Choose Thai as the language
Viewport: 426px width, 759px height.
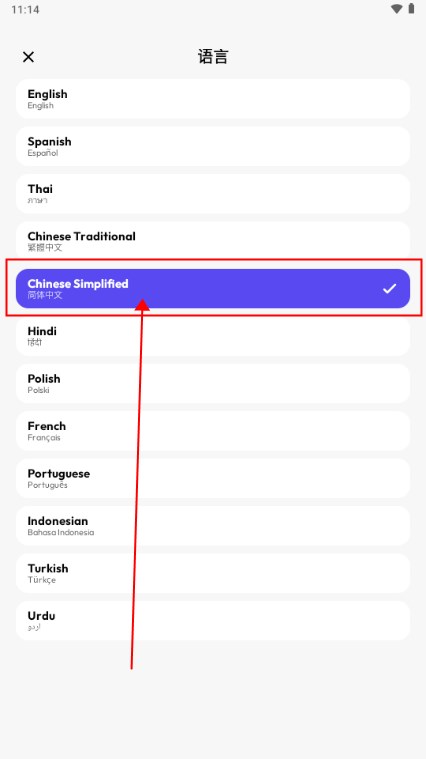(x=213, y=194)
